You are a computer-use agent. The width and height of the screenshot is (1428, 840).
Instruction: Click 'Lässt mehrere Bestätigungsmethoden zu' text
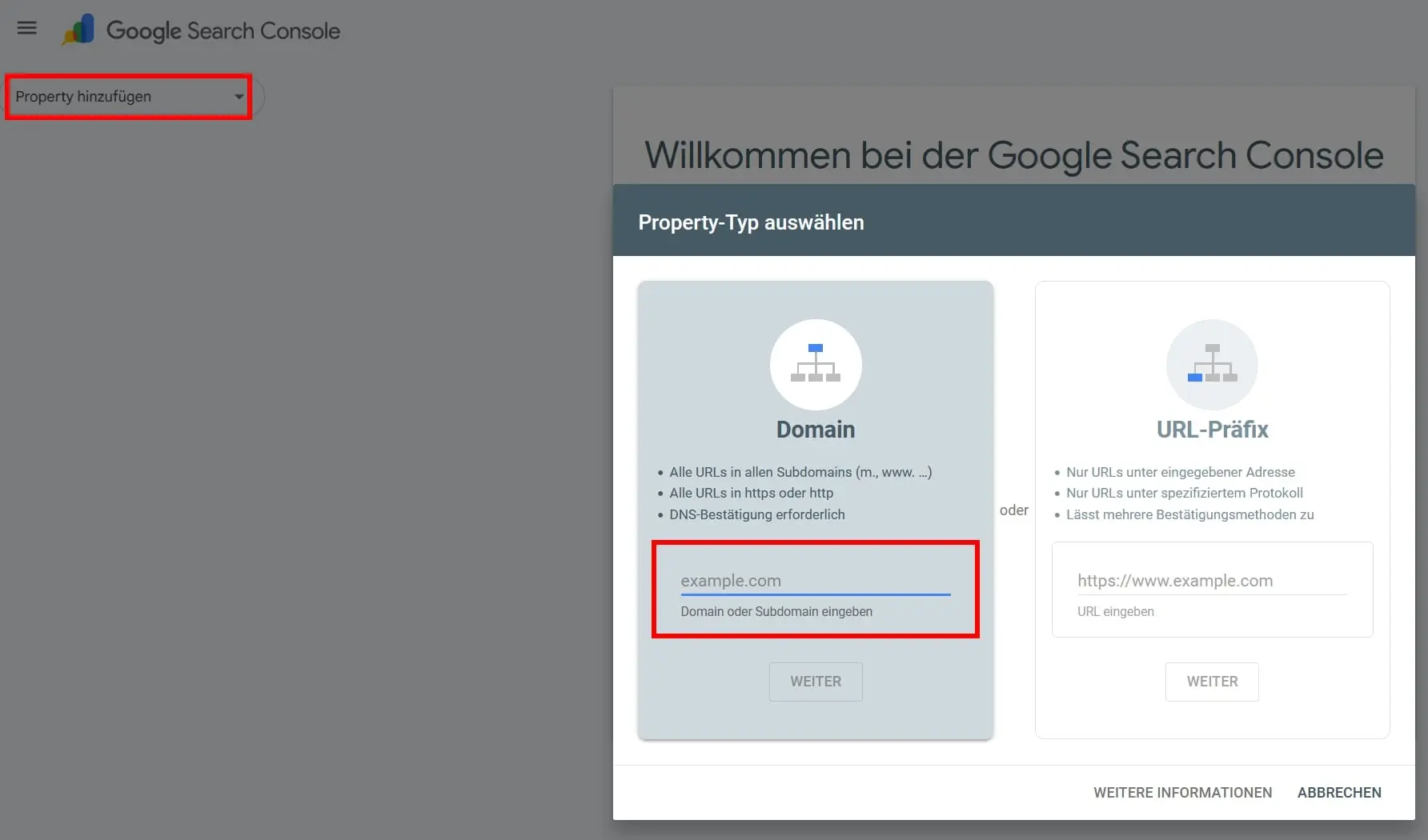pos(1189,514)
